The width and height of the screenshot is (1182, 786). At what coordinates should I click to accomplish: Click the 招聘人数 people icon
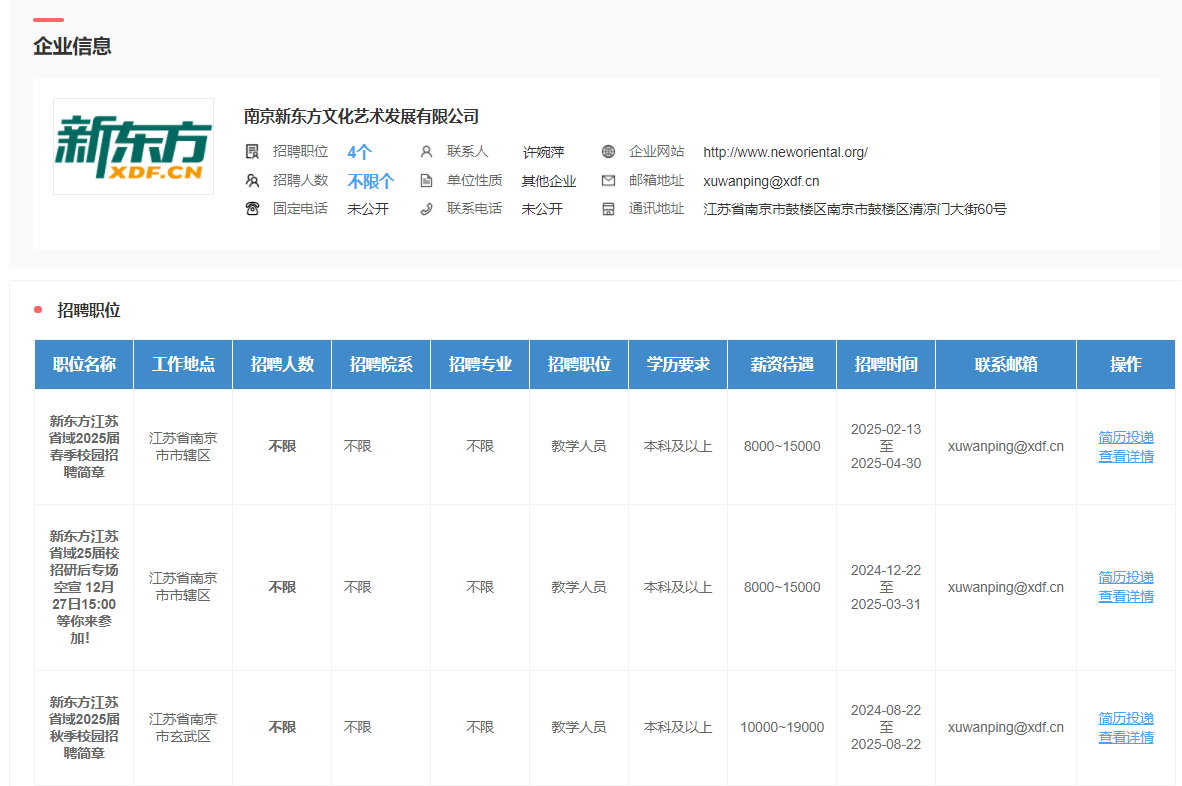pyautogui.click(x=252, y=181)
